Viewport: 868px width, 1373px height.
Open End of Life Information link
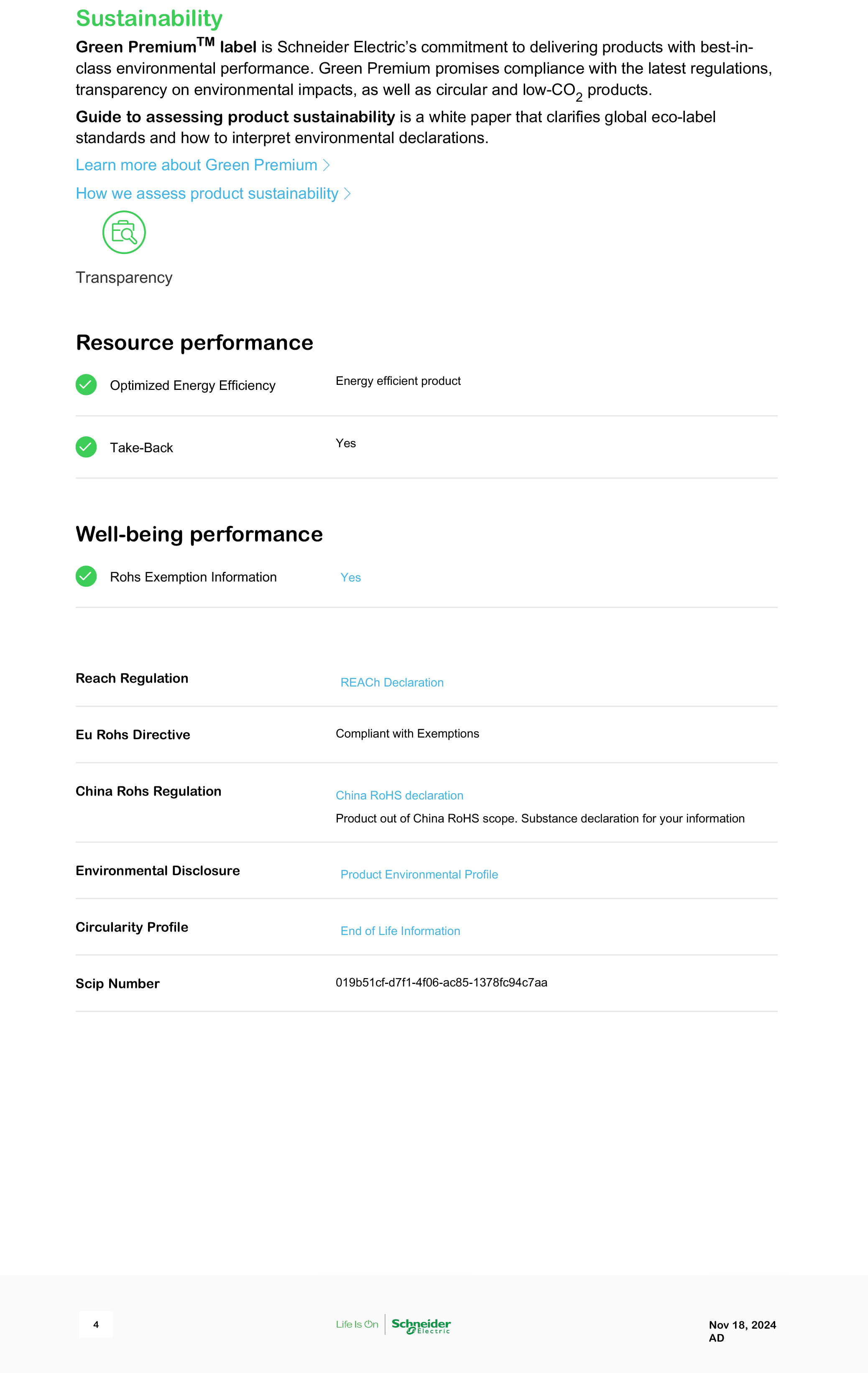click(400, 931)
